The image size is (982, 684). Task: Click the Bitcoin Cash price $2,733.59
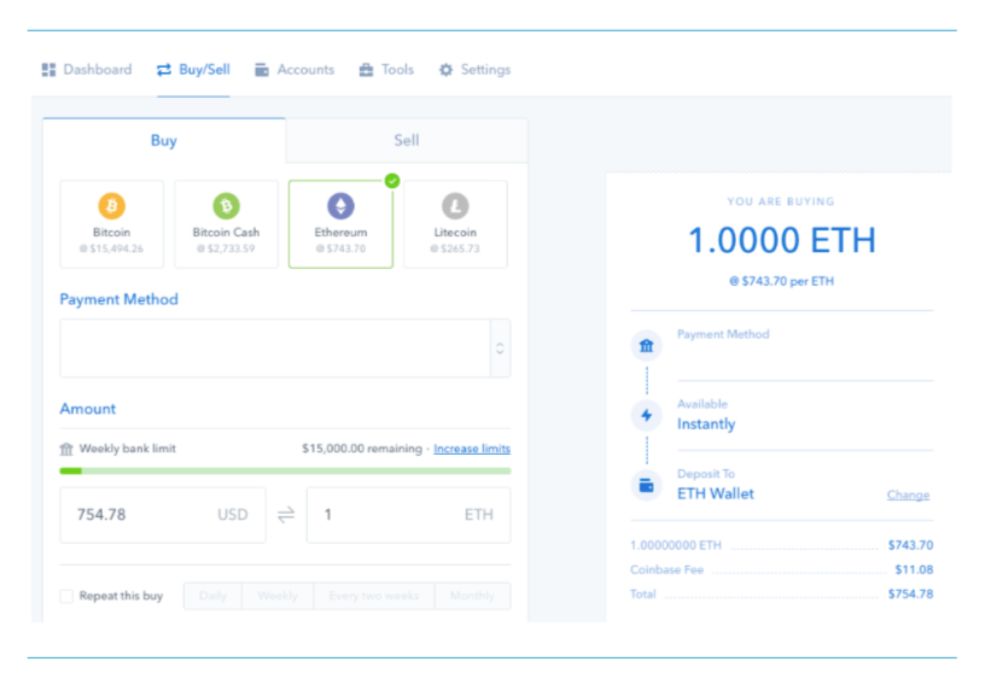[226, 249]
